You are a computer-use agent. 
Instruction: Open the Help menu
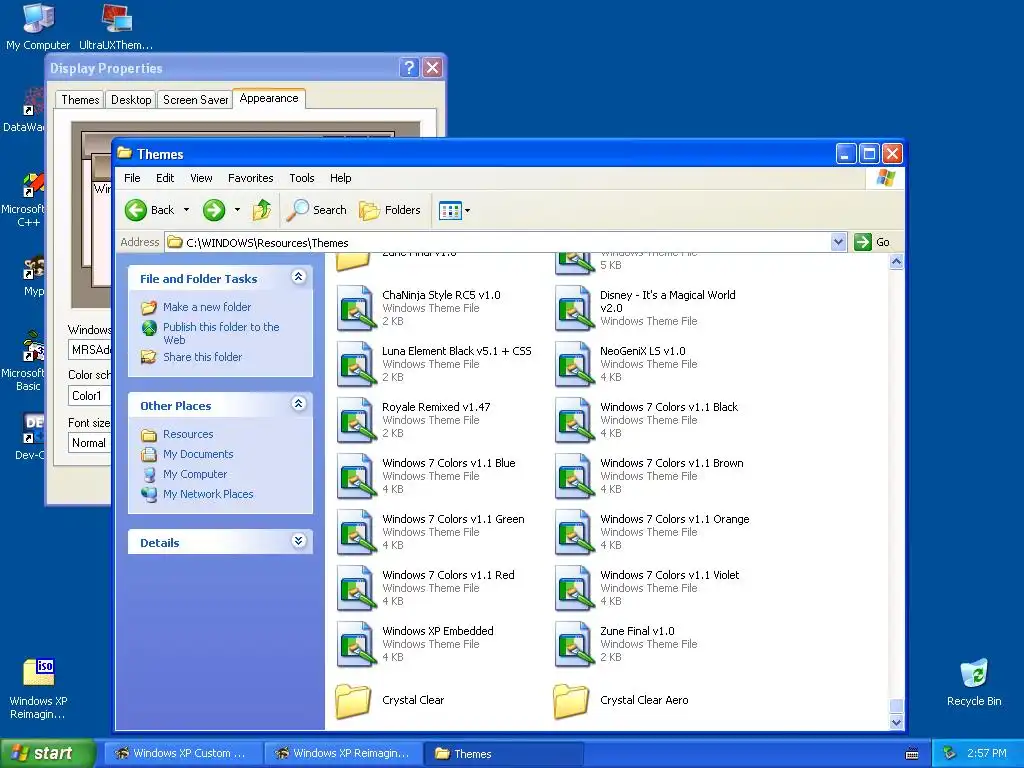point(340,178)
